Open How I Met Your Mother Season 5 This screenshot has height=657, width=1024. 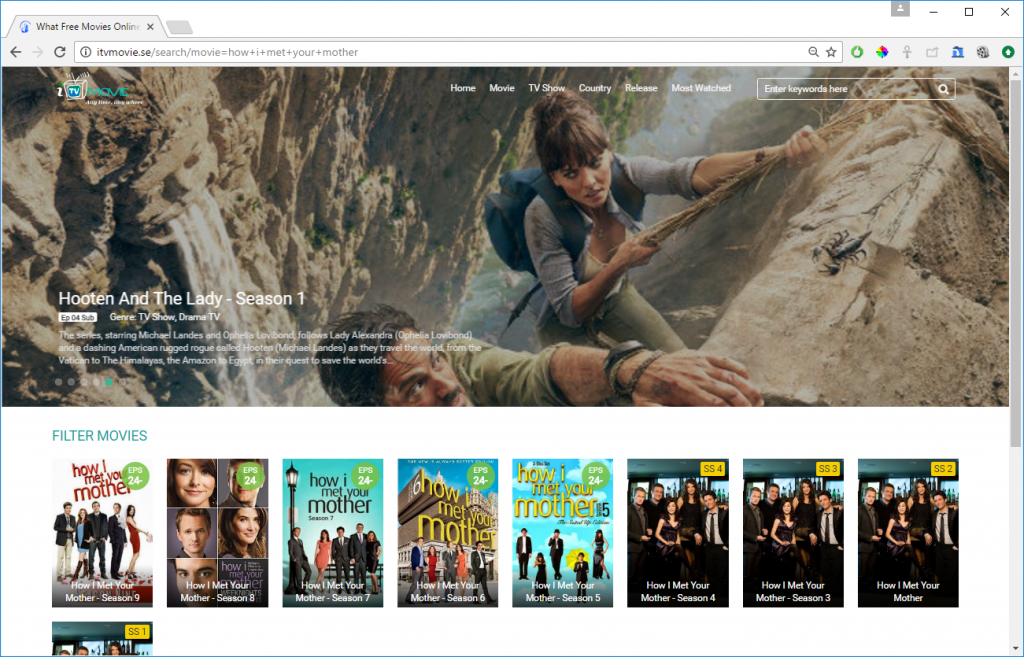(x=562, y=533)
